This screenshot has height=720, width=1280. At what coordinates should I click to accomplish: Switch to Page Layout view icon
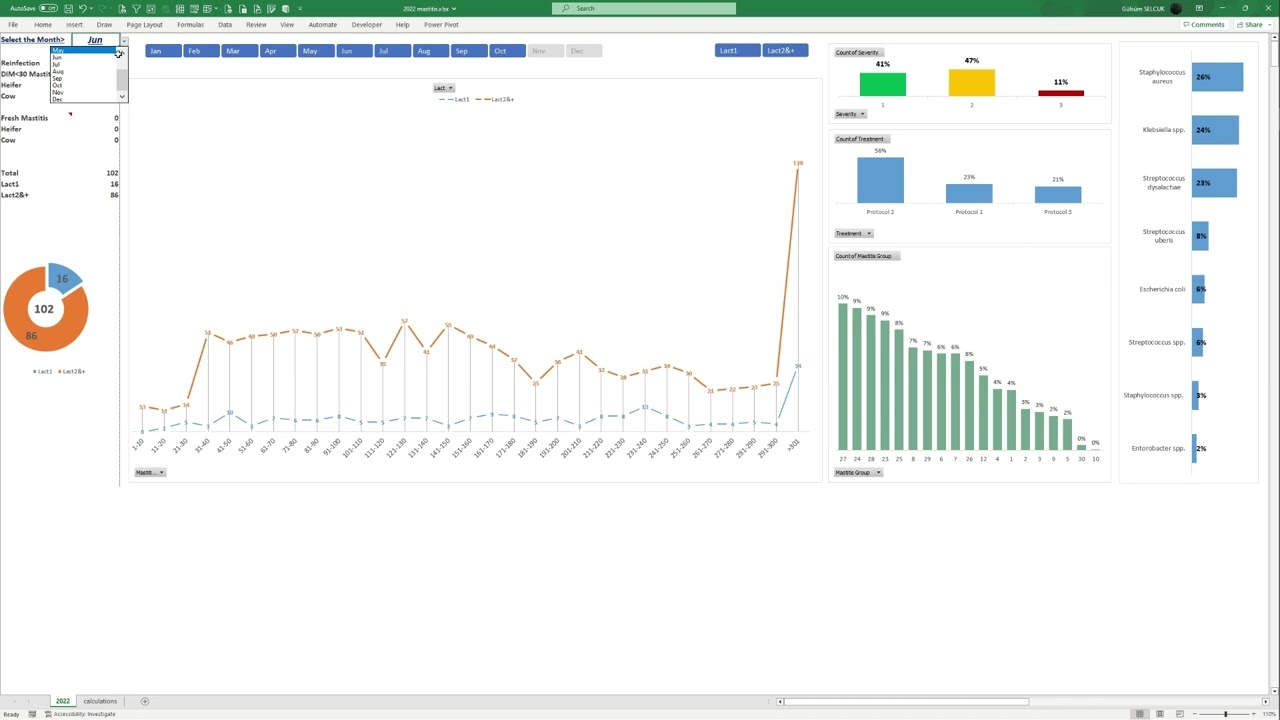click(1160, 714)
